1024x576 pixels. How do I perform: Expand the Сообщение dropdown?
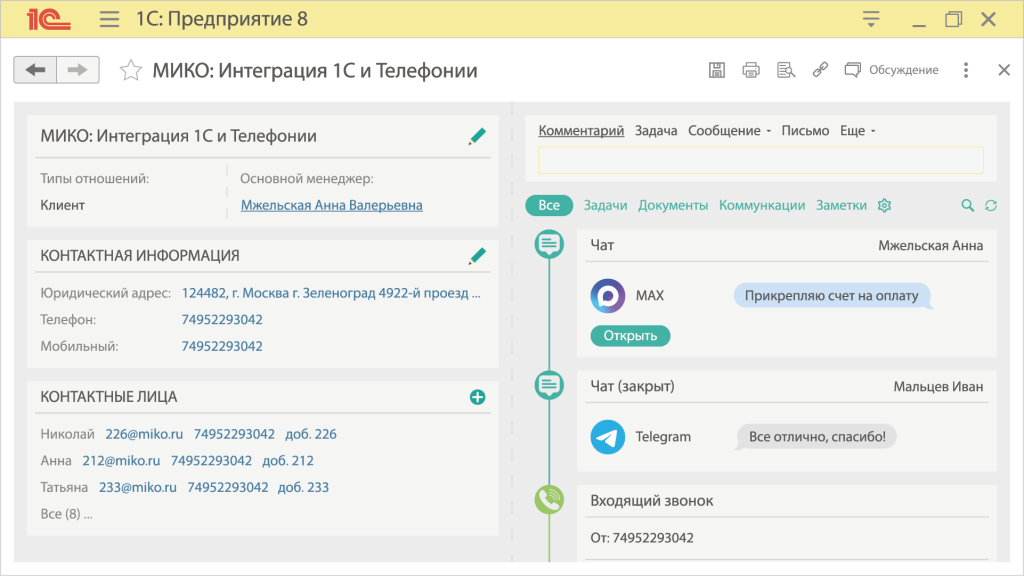[x=729, y=131]
